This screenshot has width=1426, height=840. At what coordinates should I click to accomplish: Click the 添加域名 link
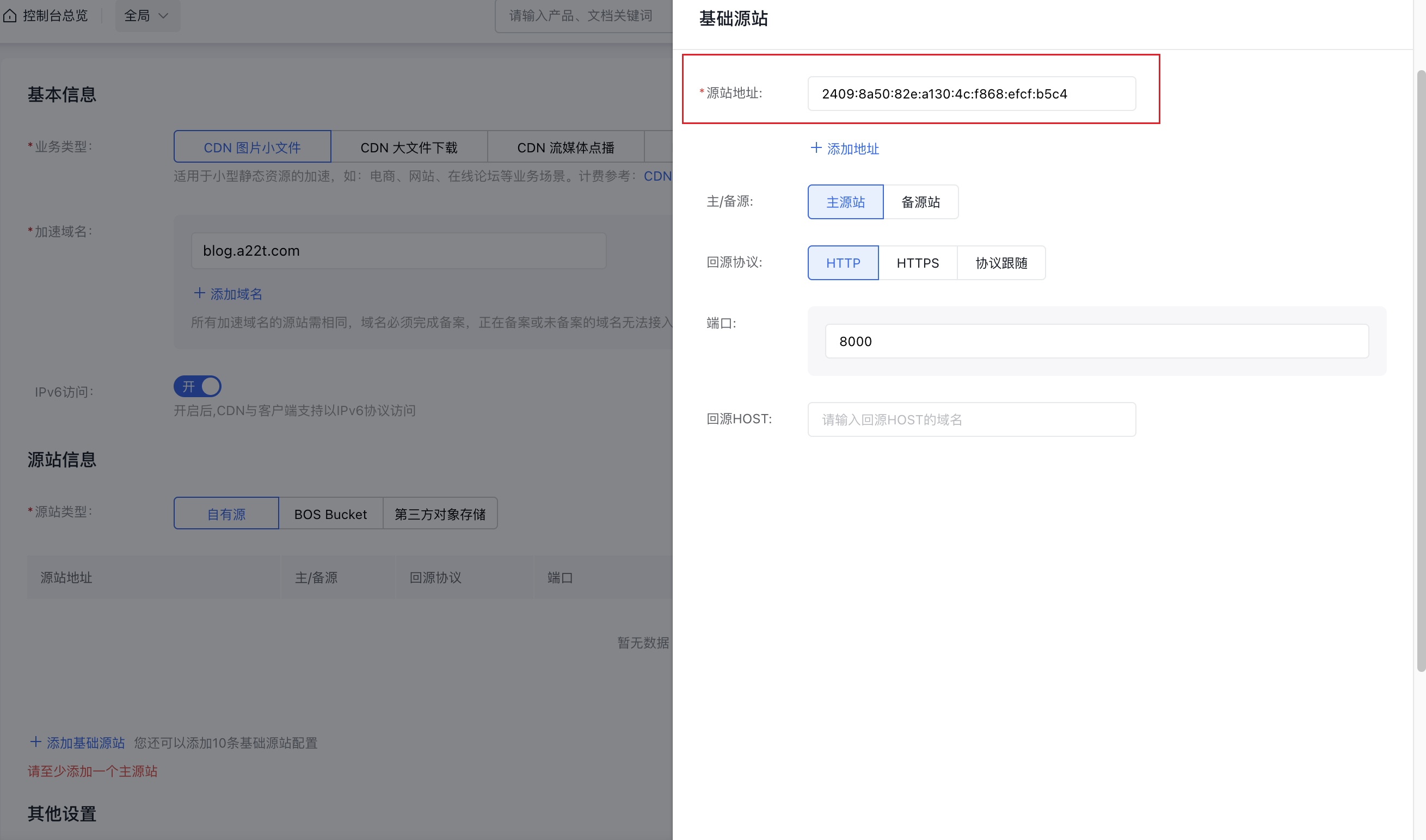pyautogui.click(x=236, y=294)
